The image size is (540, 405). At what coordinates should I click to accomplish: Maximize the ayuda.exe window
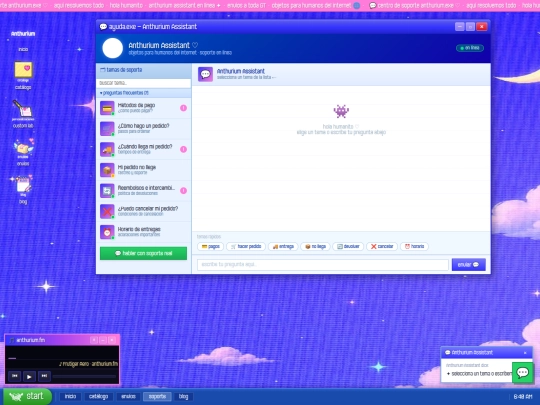[470, 27]
